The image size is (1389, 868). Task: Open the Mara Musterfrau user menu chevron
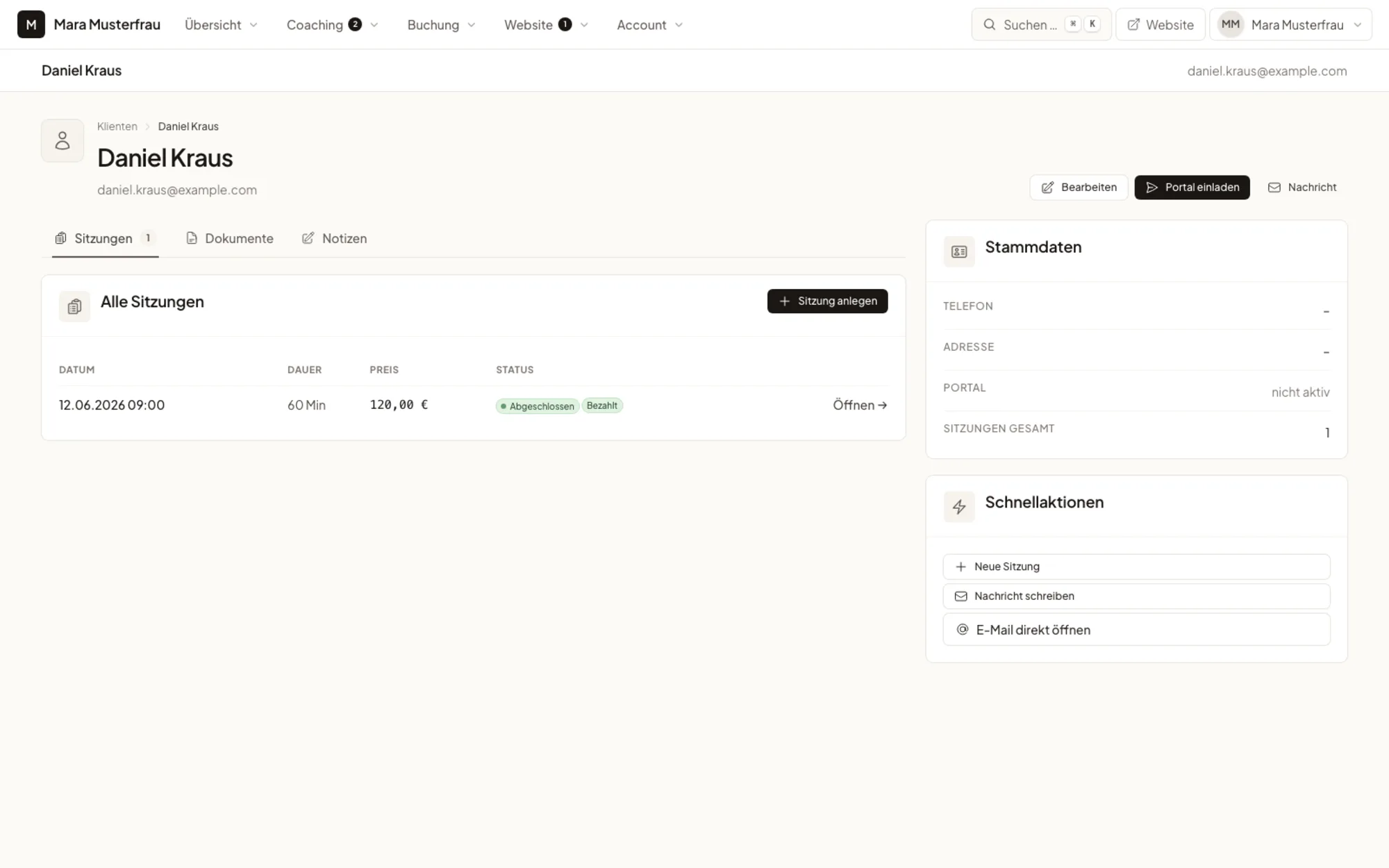(x=1358, y=25)
